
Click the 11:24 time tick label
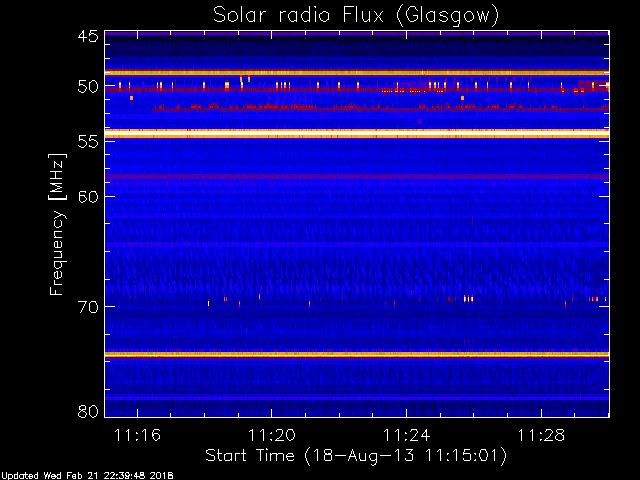click(x=407, y=435)
